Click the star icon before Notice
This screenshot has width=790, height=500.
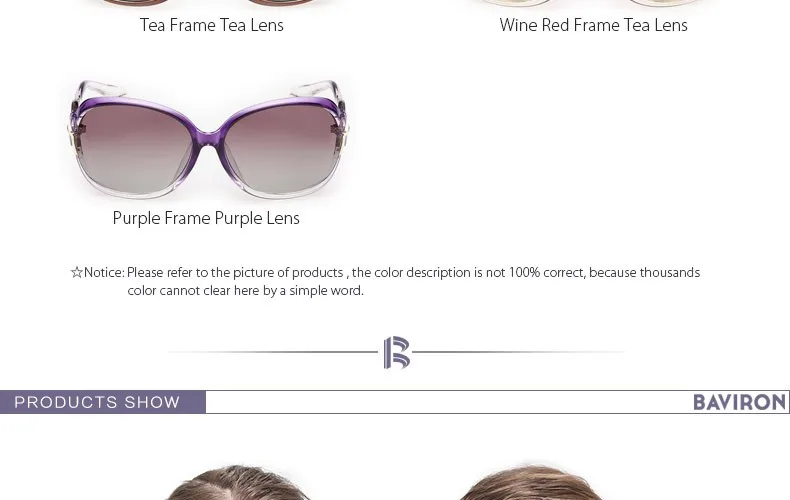pos(77,273)
